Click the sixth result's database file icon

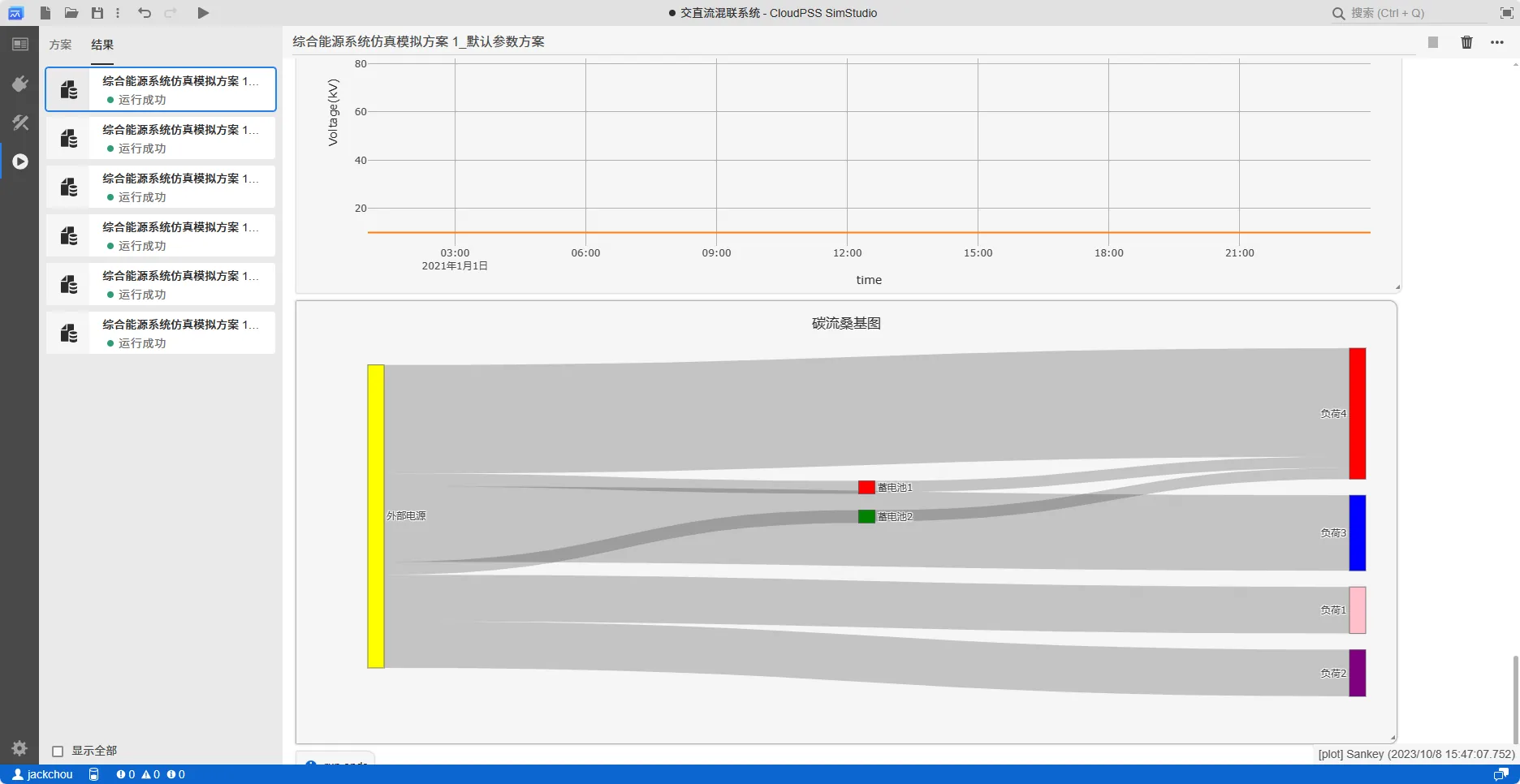click(x=69, y=334)
